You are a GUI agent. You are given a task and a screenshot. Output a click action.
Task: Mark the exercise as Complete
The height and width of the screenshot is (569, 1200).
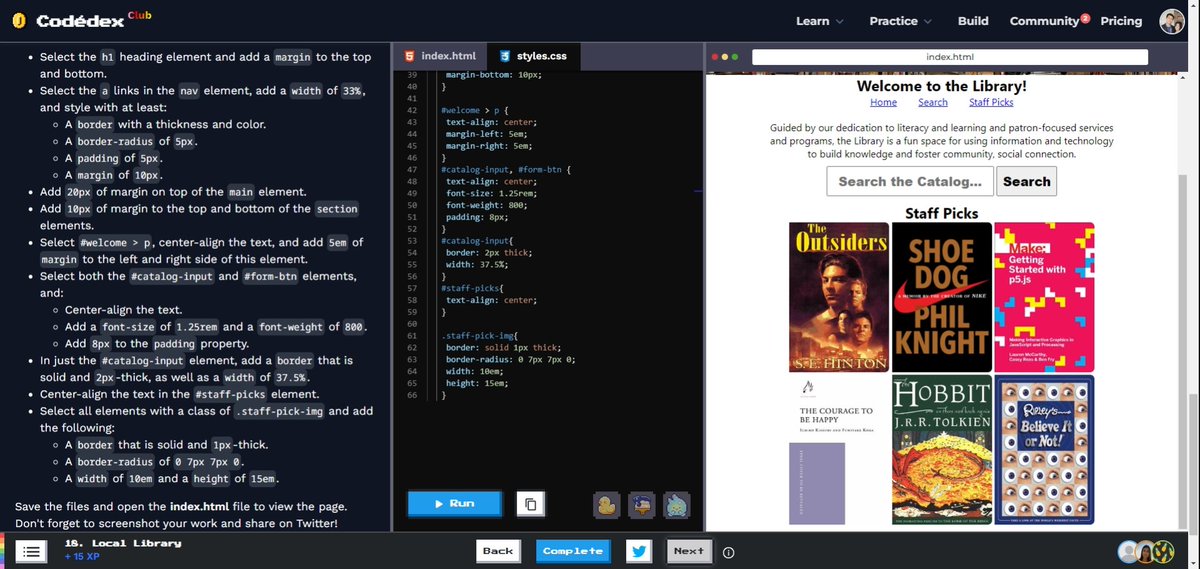point(573,550)
